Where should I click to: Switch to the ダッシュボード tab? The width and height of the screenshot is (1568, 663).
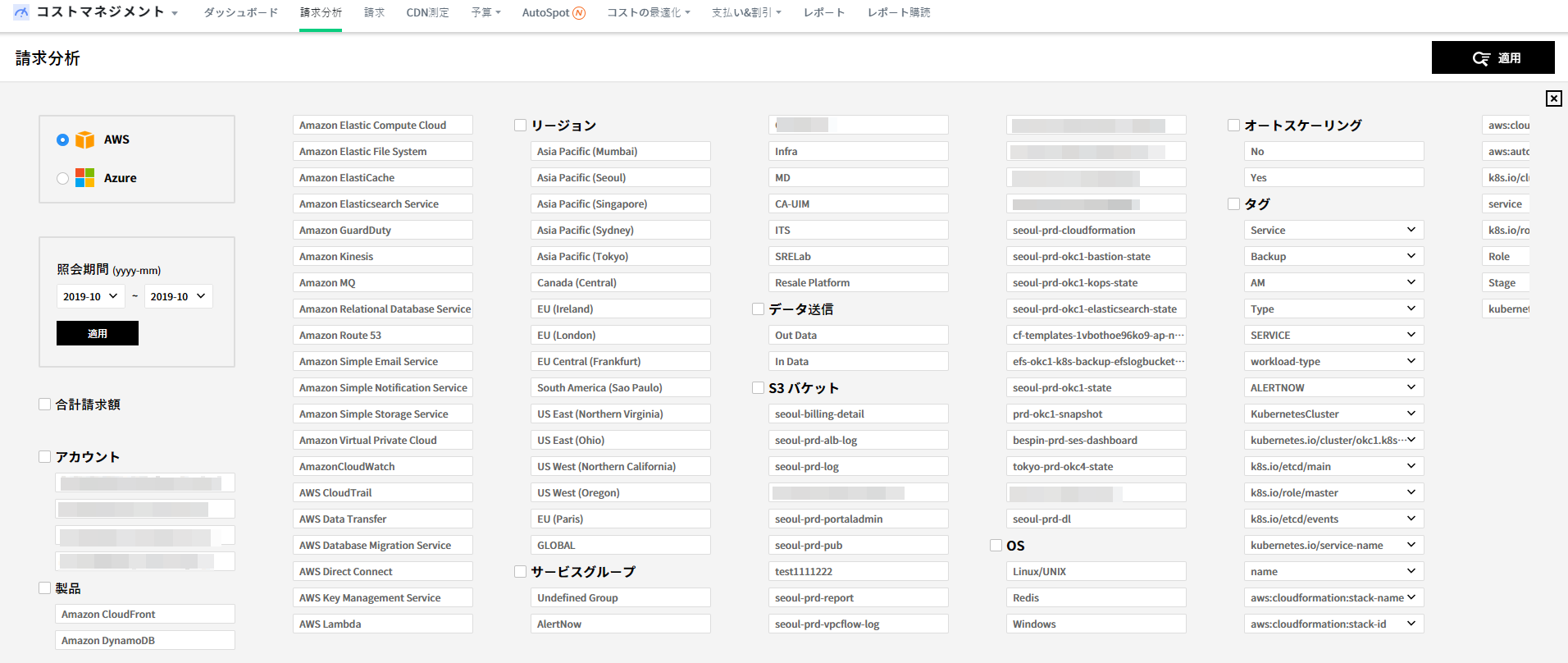[241, 13]
